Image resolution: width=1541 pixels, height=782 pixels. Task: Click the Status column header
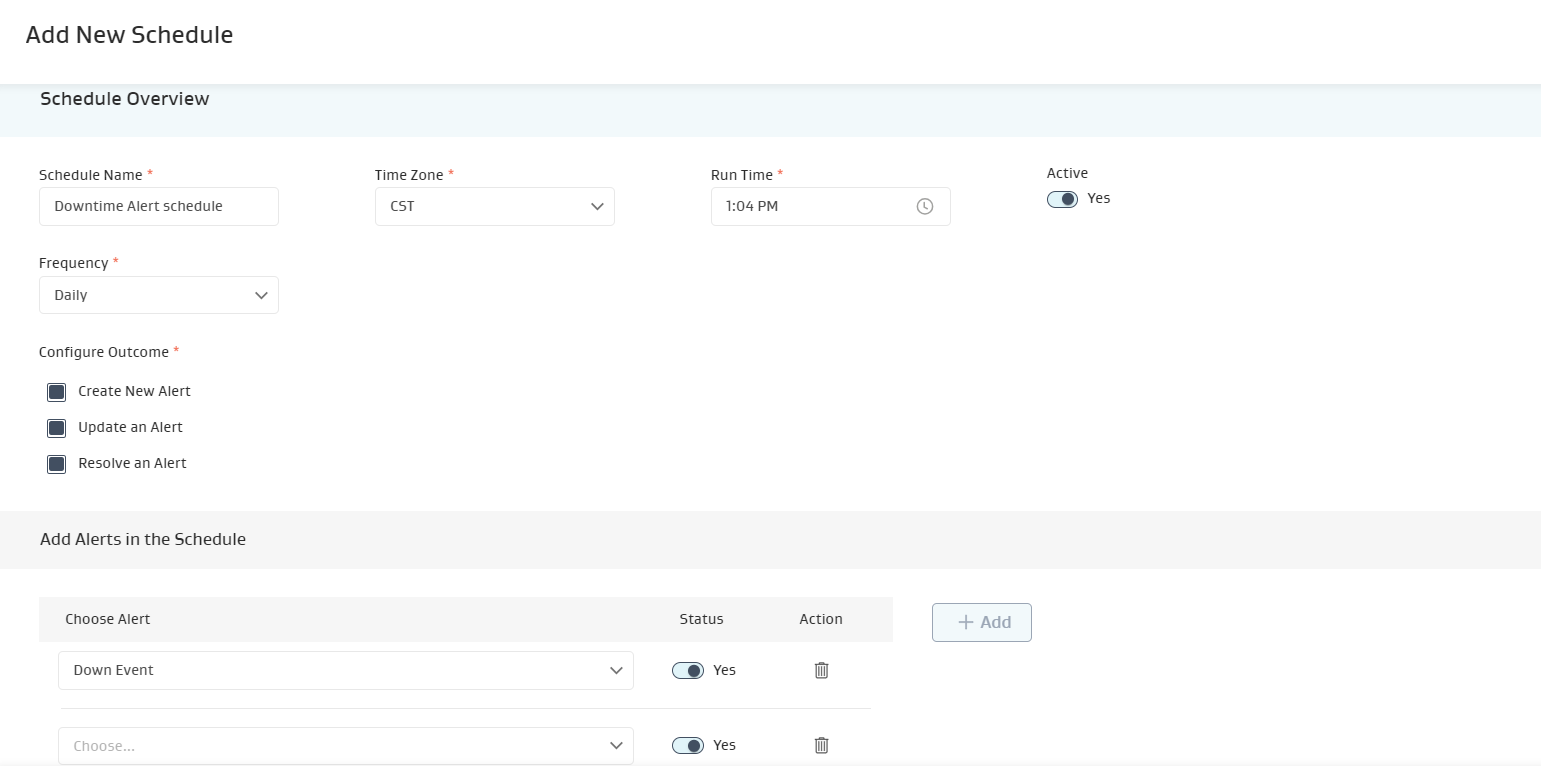click(x=701, y=619)
